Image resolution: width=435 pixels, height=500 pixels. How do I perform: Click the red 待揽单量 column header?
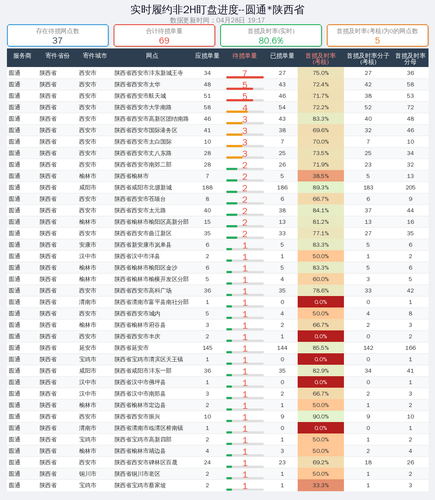pyautogui.click(x=244, y=56)
